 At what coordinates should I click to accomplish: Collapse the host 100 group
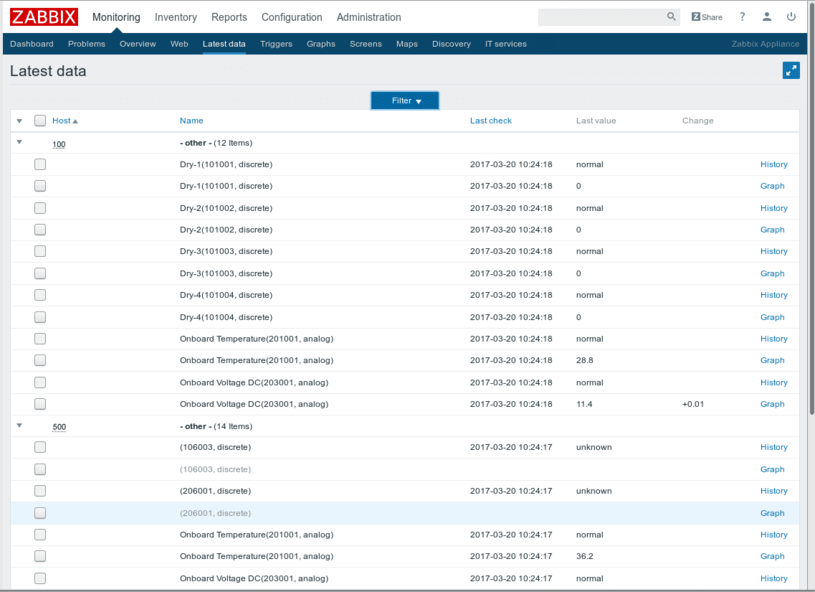click(19, 143)
